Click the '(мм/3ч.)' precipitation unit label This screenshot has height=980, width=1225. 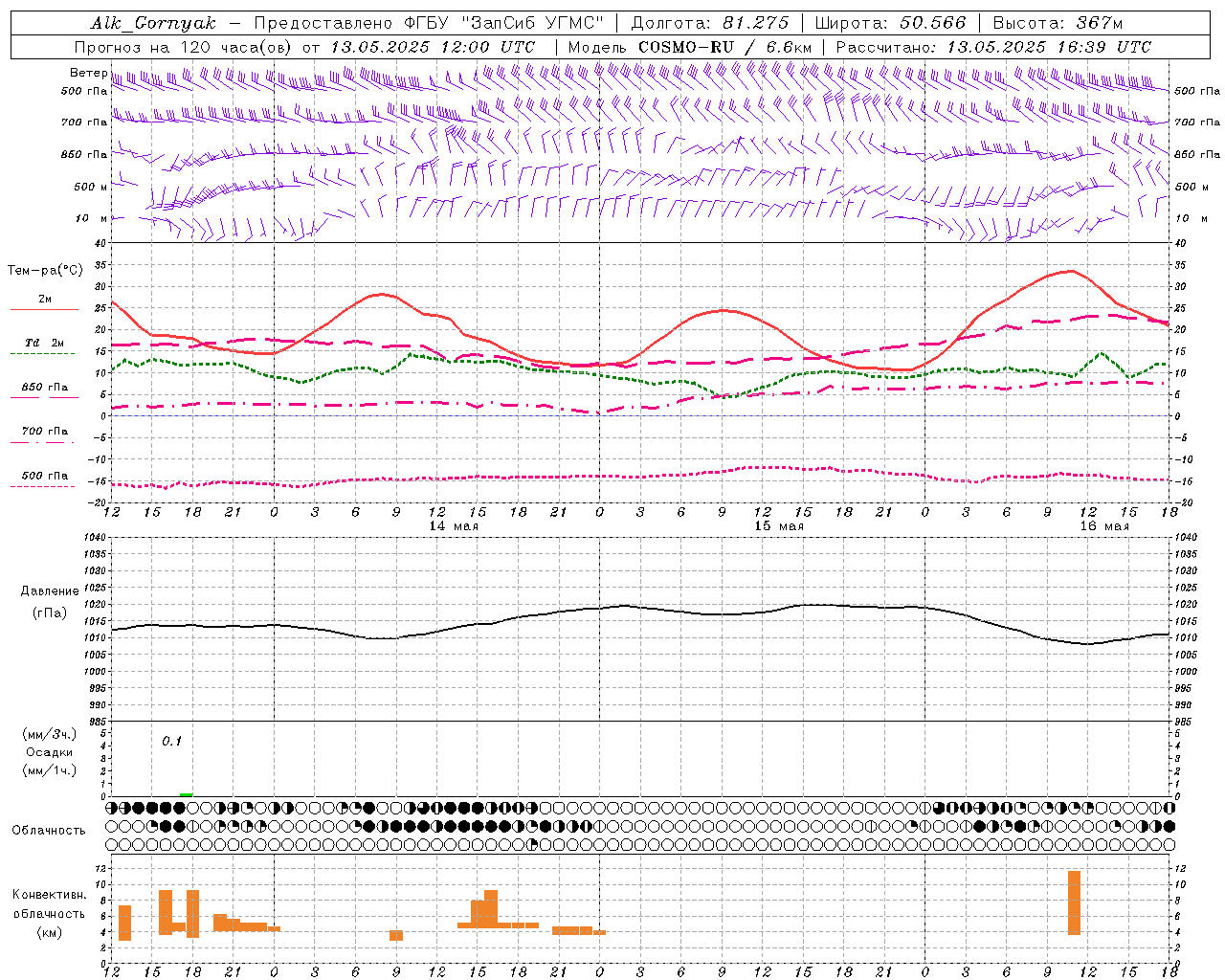pos(50,734)
